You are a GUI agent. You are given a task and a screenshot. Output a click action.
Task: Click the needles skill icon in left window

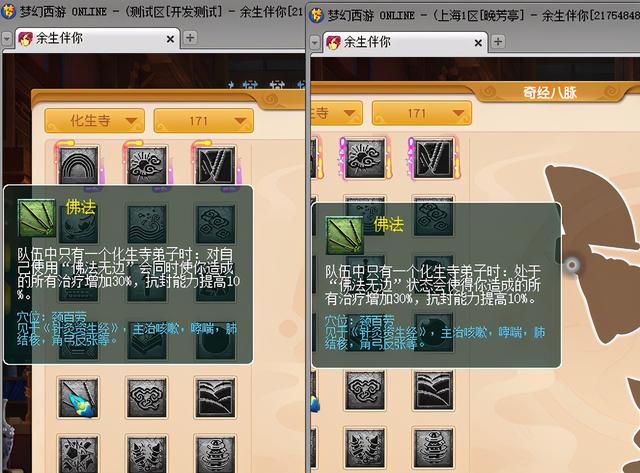(x=215, y=164)
